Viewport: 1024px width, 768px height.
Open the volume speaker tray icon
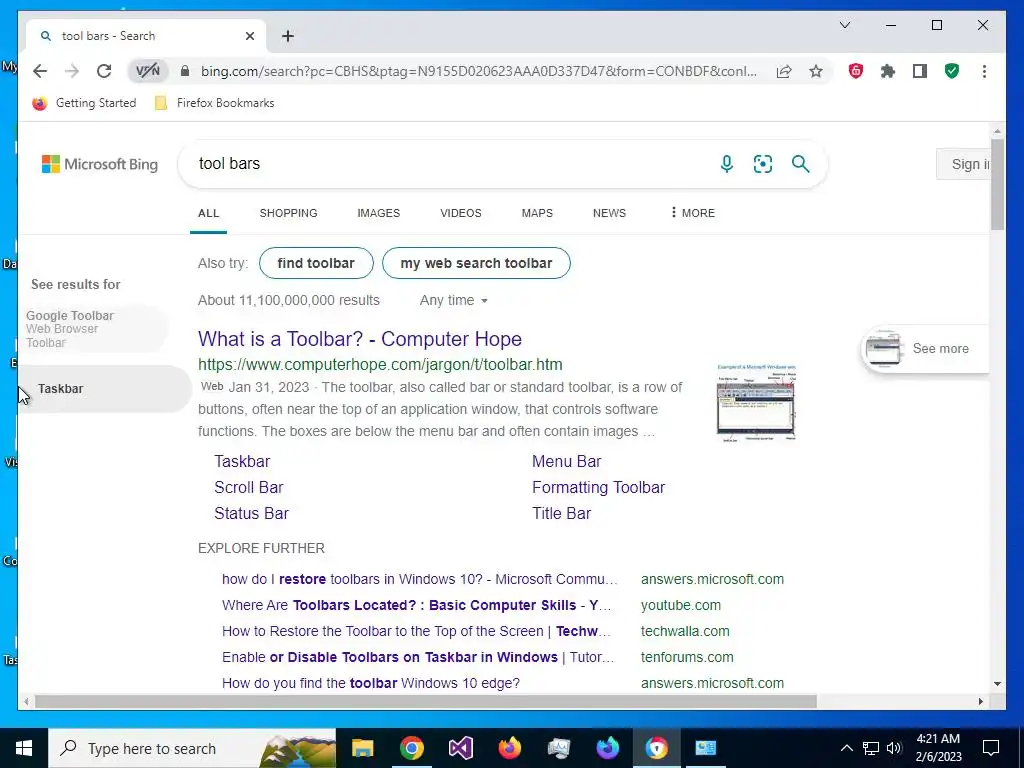[895, 748]
